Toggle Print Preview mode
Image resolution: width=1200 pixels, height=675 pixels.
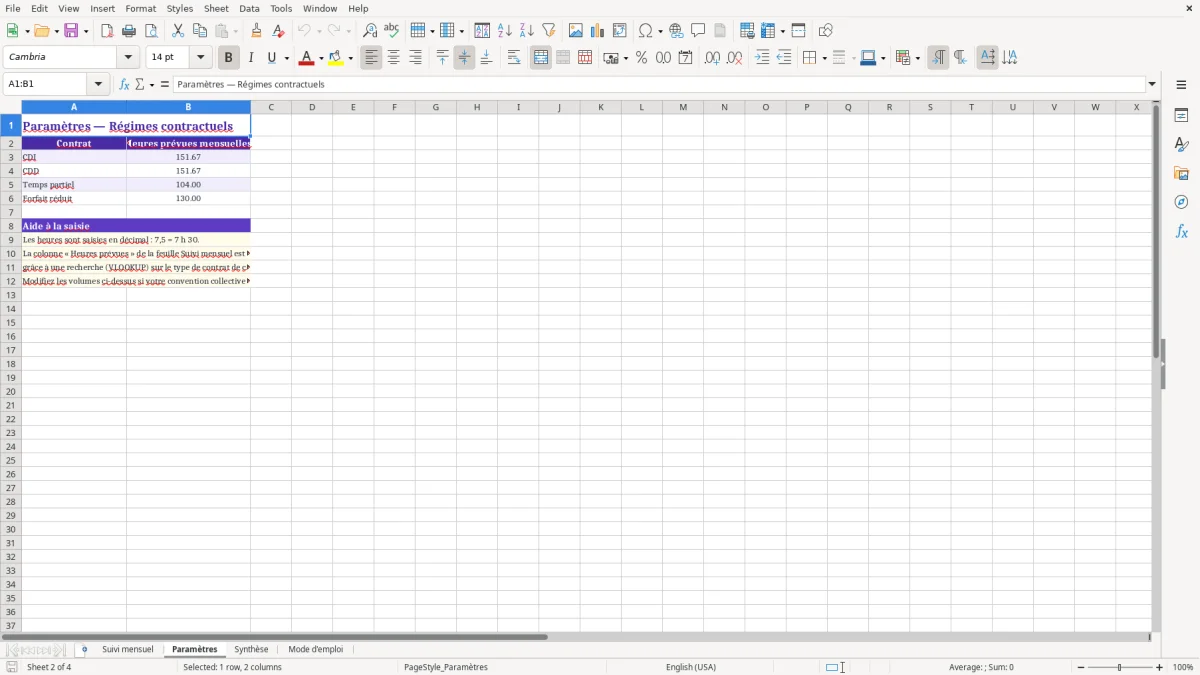tap(151, 31)
